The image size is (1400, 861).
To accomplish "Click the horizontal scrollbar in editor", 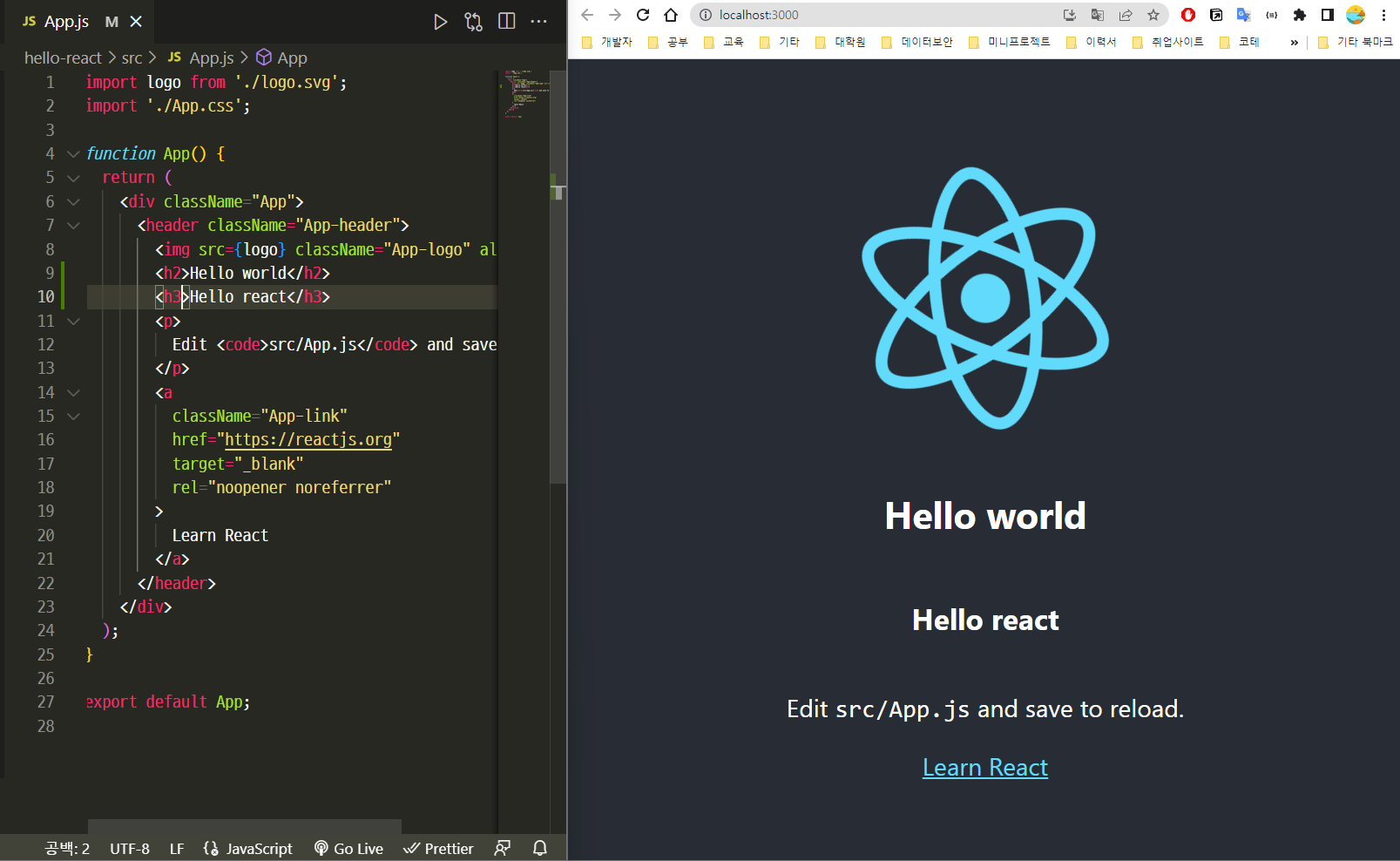I will coord(244,826).
